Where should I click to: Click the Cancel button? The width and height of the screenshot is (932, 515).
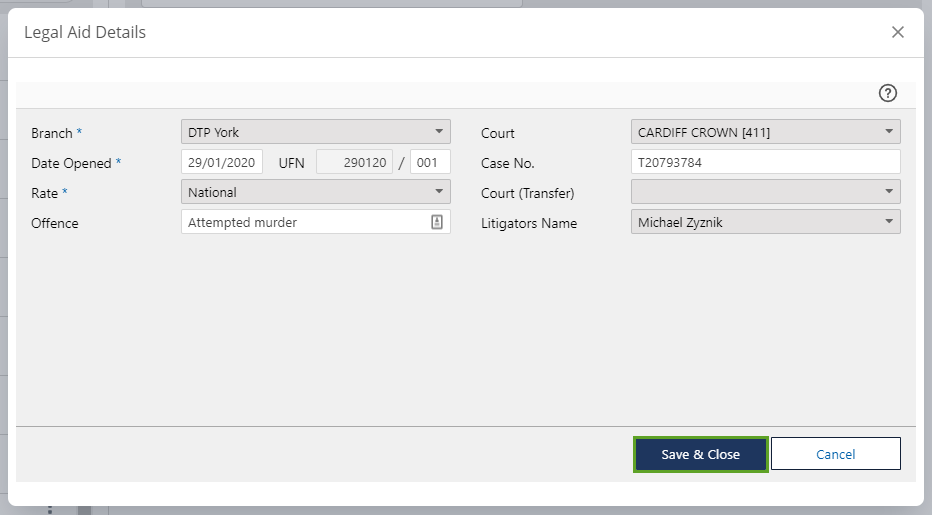835,454
